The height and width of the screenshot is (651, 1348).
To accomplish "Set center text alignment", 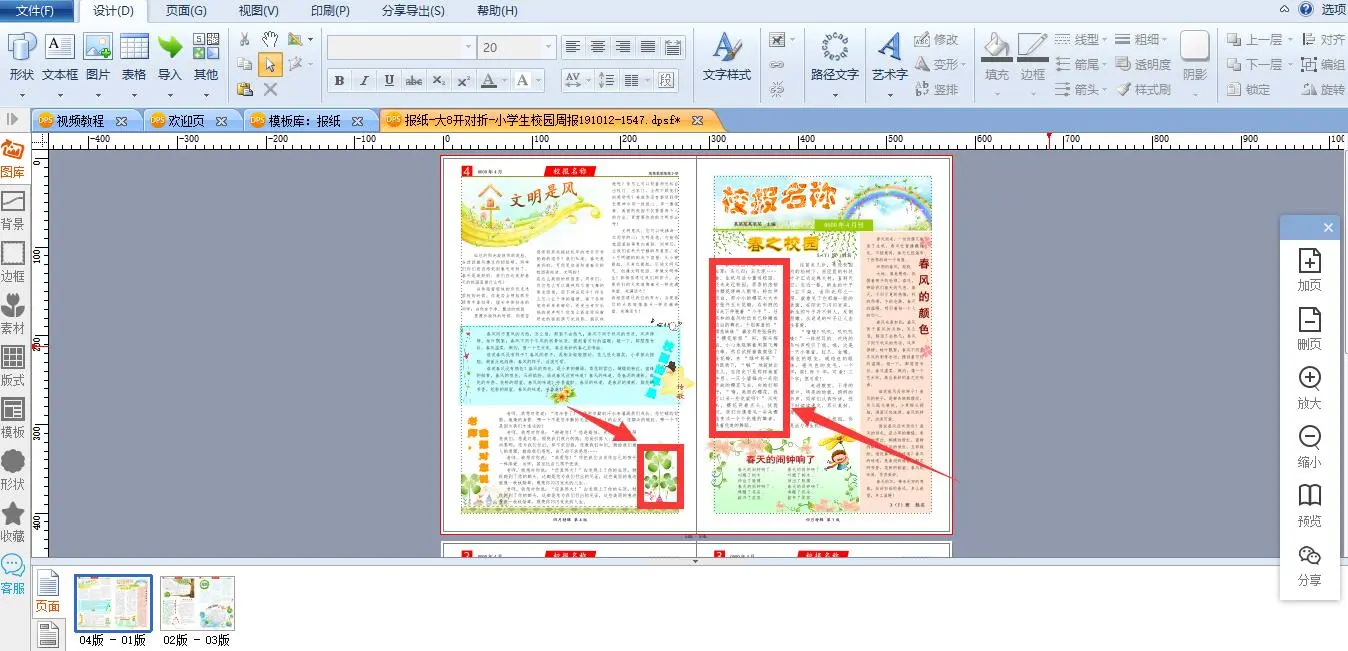I will [598, 47].
